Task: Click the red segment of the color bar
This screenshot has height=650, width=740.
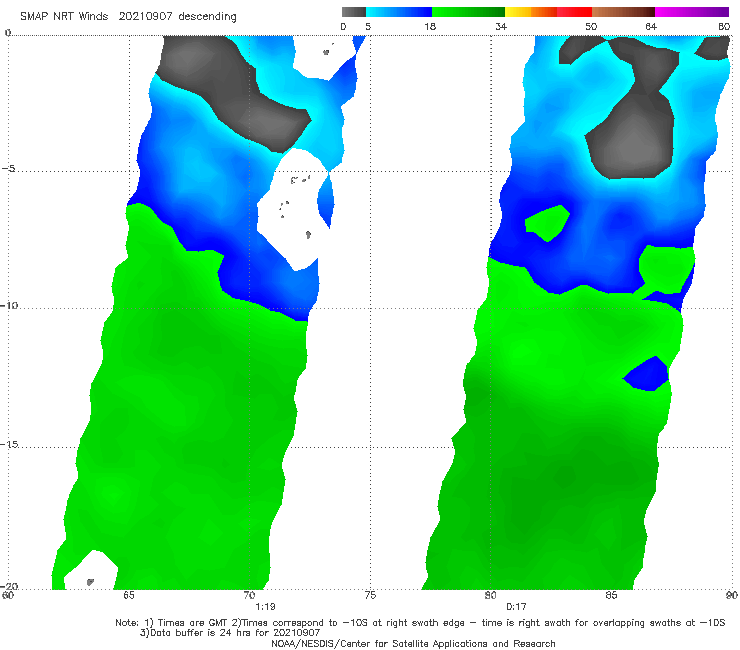Action: click(574, 12)
